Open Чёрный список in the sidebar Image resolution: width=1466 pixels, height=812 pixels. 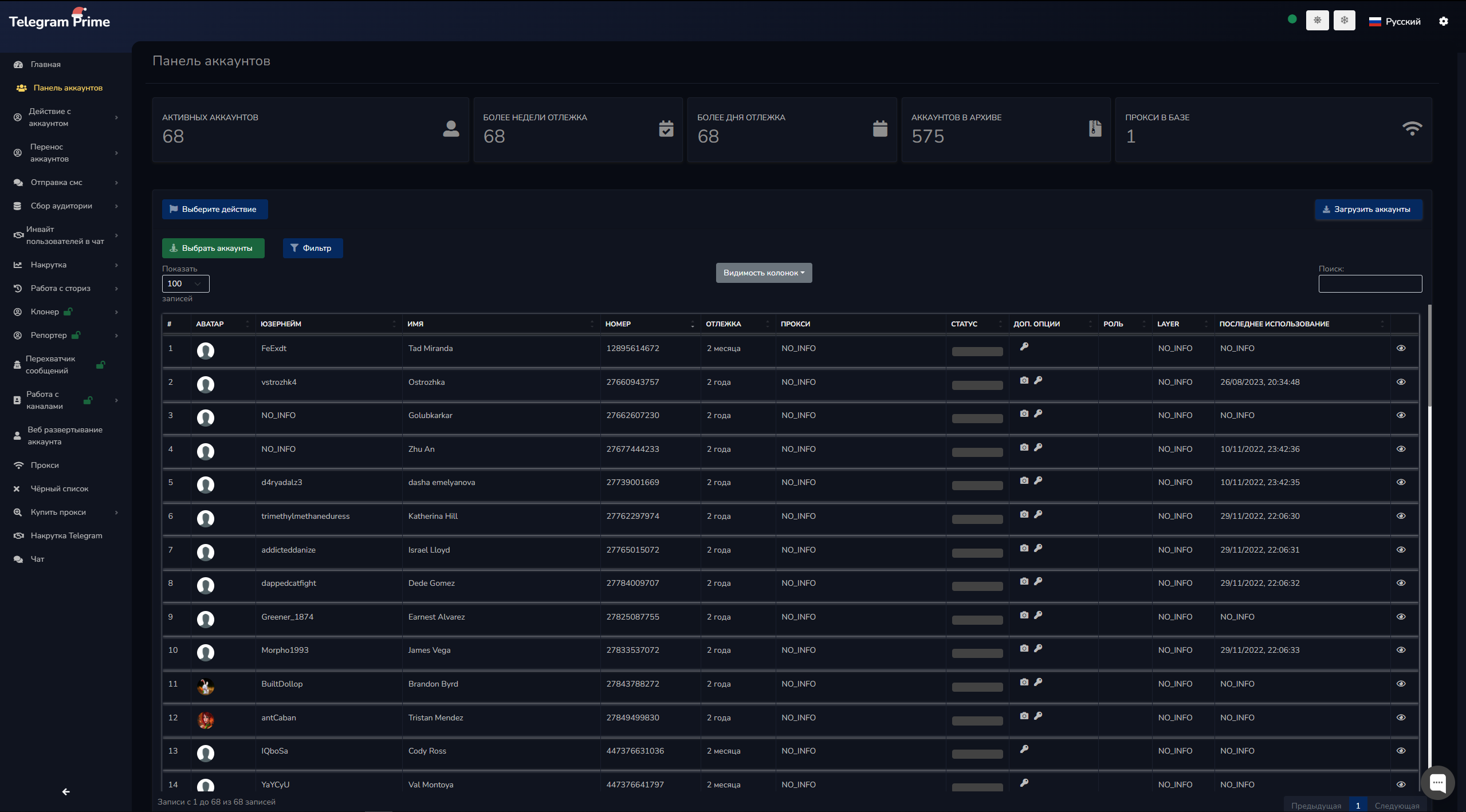[x=60, y=488]
